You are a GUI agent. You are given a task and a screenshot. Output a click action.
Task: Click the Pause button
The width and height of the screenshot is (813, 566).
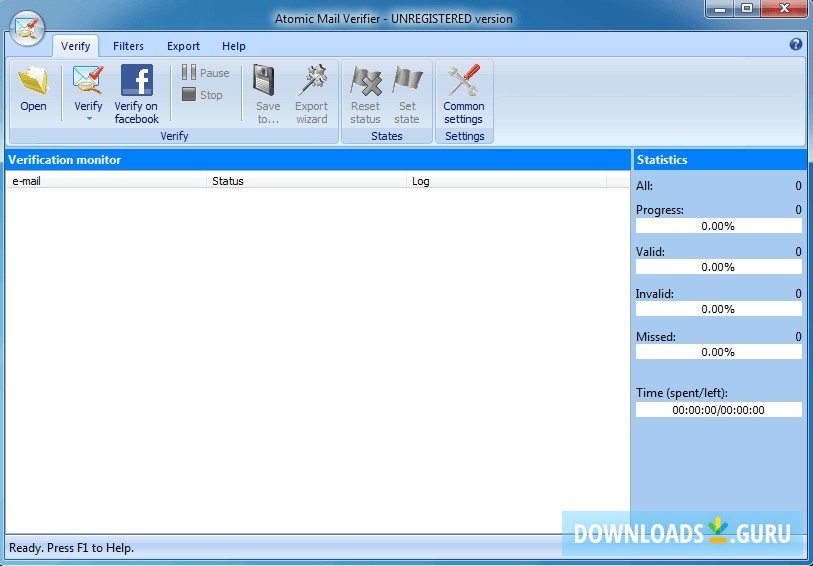pos(206,73)
